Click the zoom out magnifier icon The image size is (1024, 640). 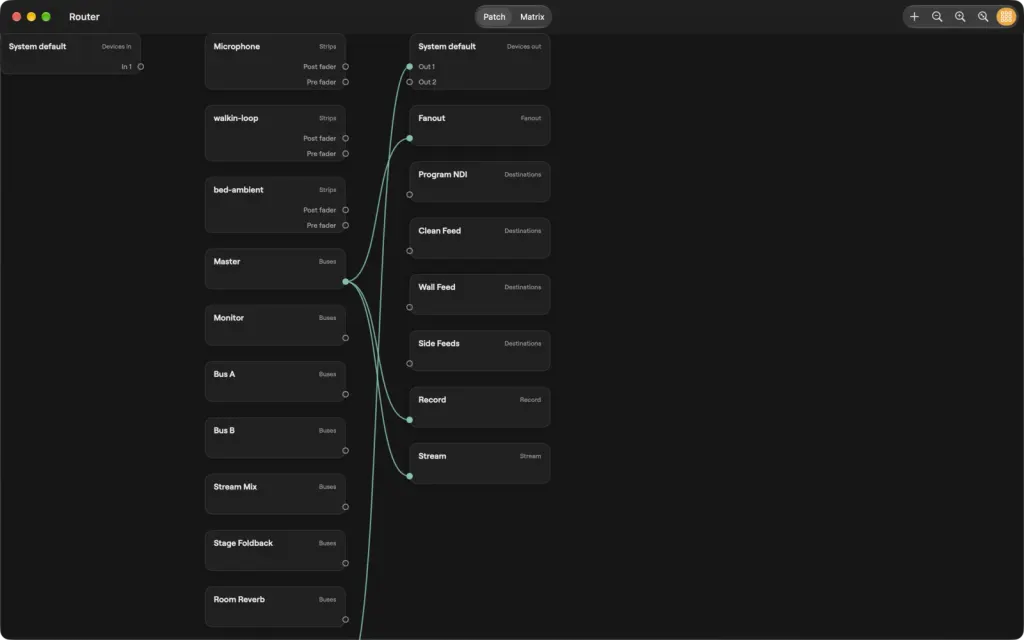(x=937, y=17)
